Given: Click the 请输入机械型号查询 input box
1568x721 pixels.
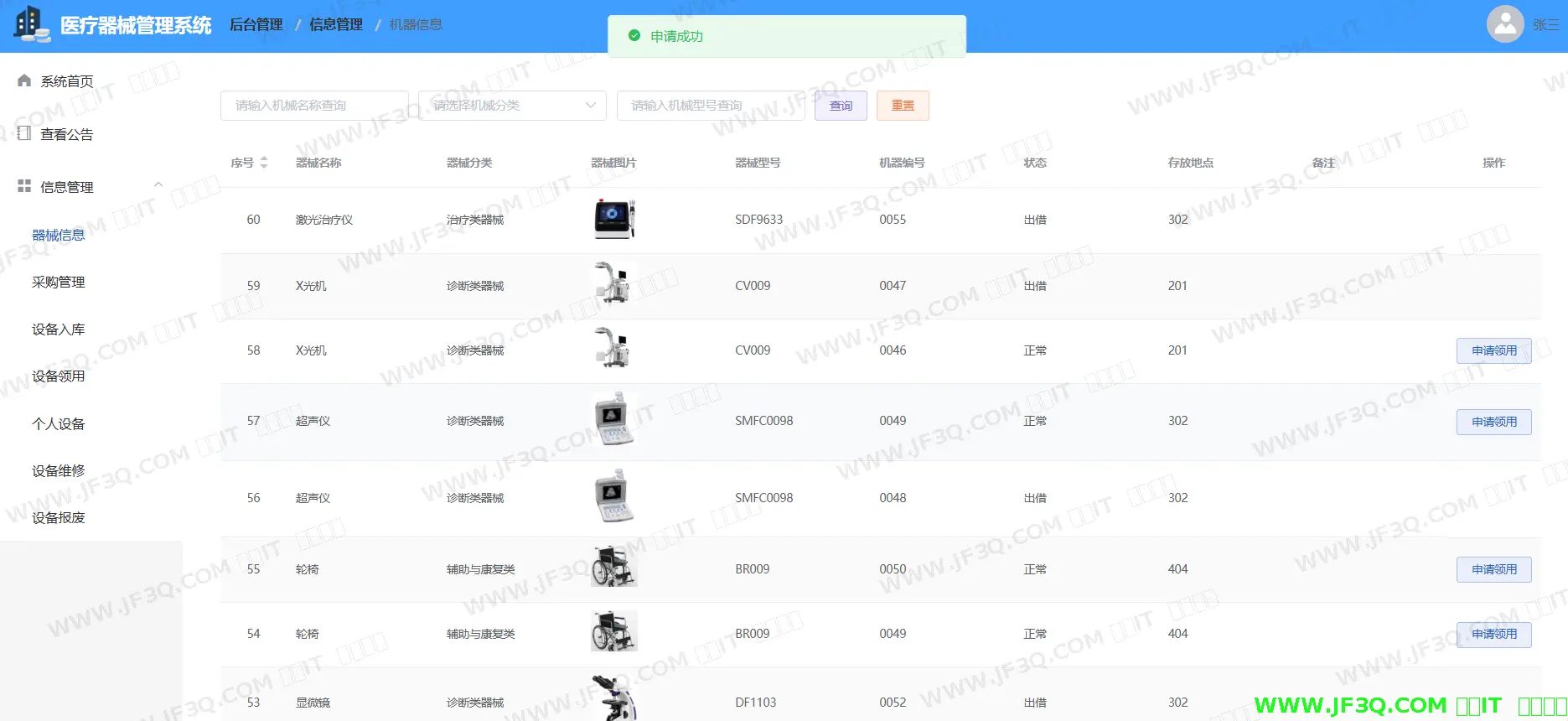Looking at the screenshot, I should tap(710, 106).
